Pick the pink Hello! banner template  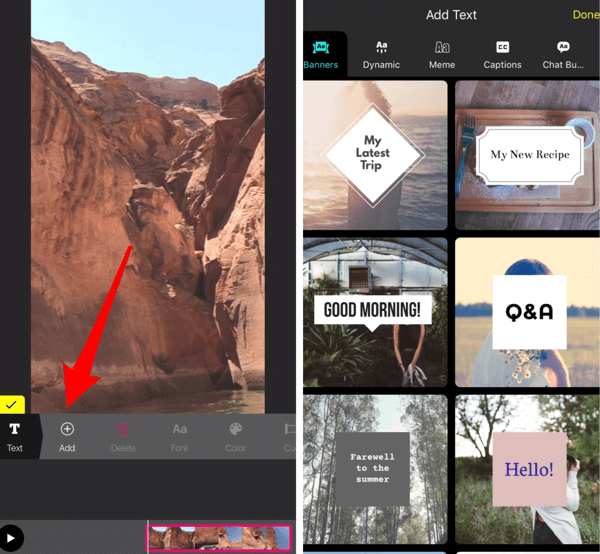click(x=527, y=468)
